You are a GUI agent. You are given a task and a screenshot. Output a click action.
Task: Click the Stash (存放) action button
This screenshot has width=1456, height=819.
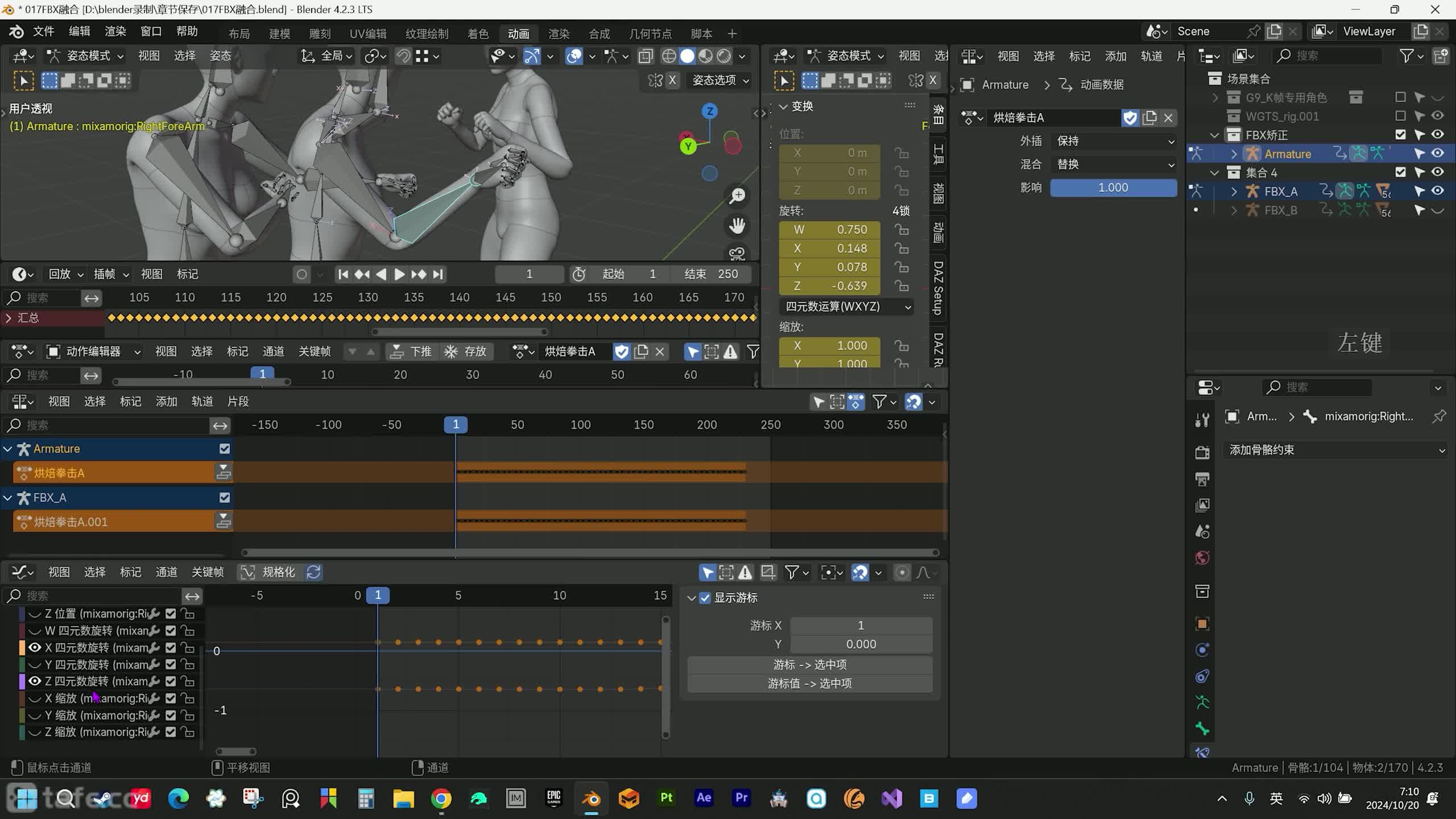coord(465,351)
